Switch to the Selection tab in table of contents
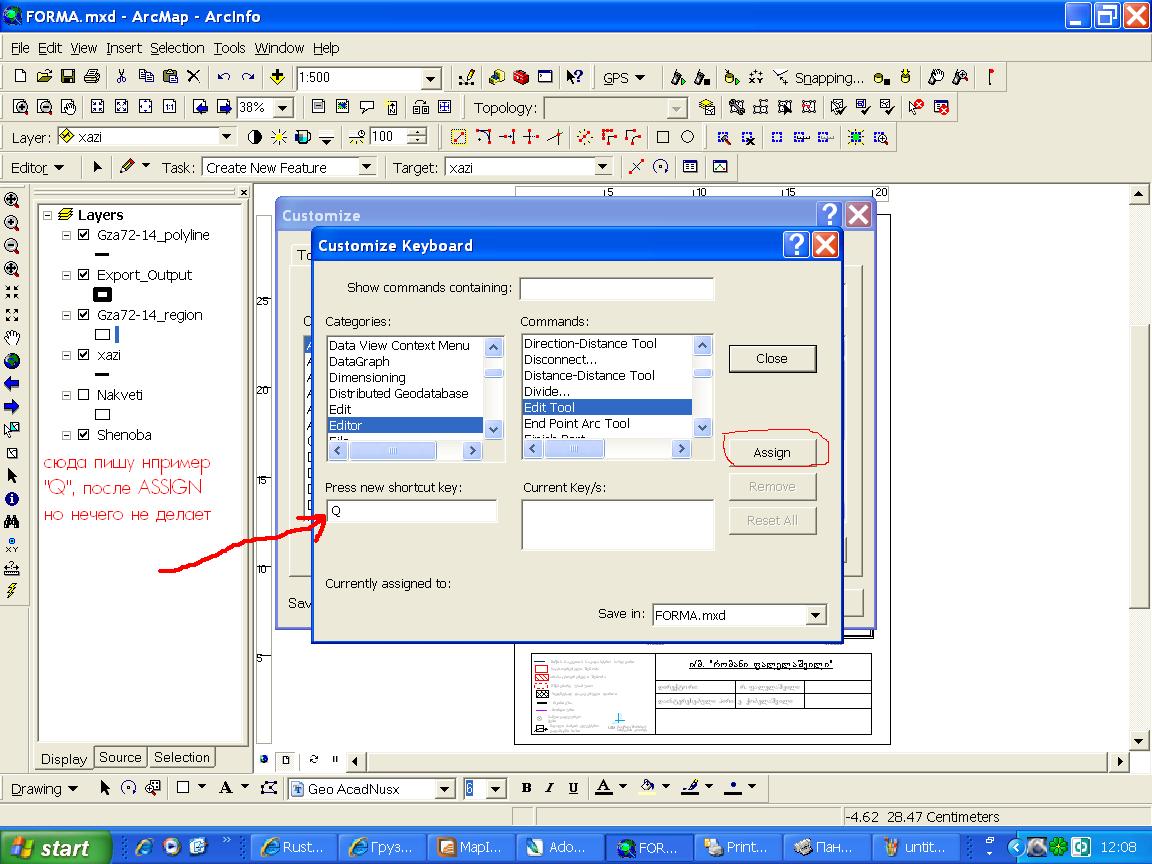The height and width of the screenshot is (864, 1152). tap(181, 757)
